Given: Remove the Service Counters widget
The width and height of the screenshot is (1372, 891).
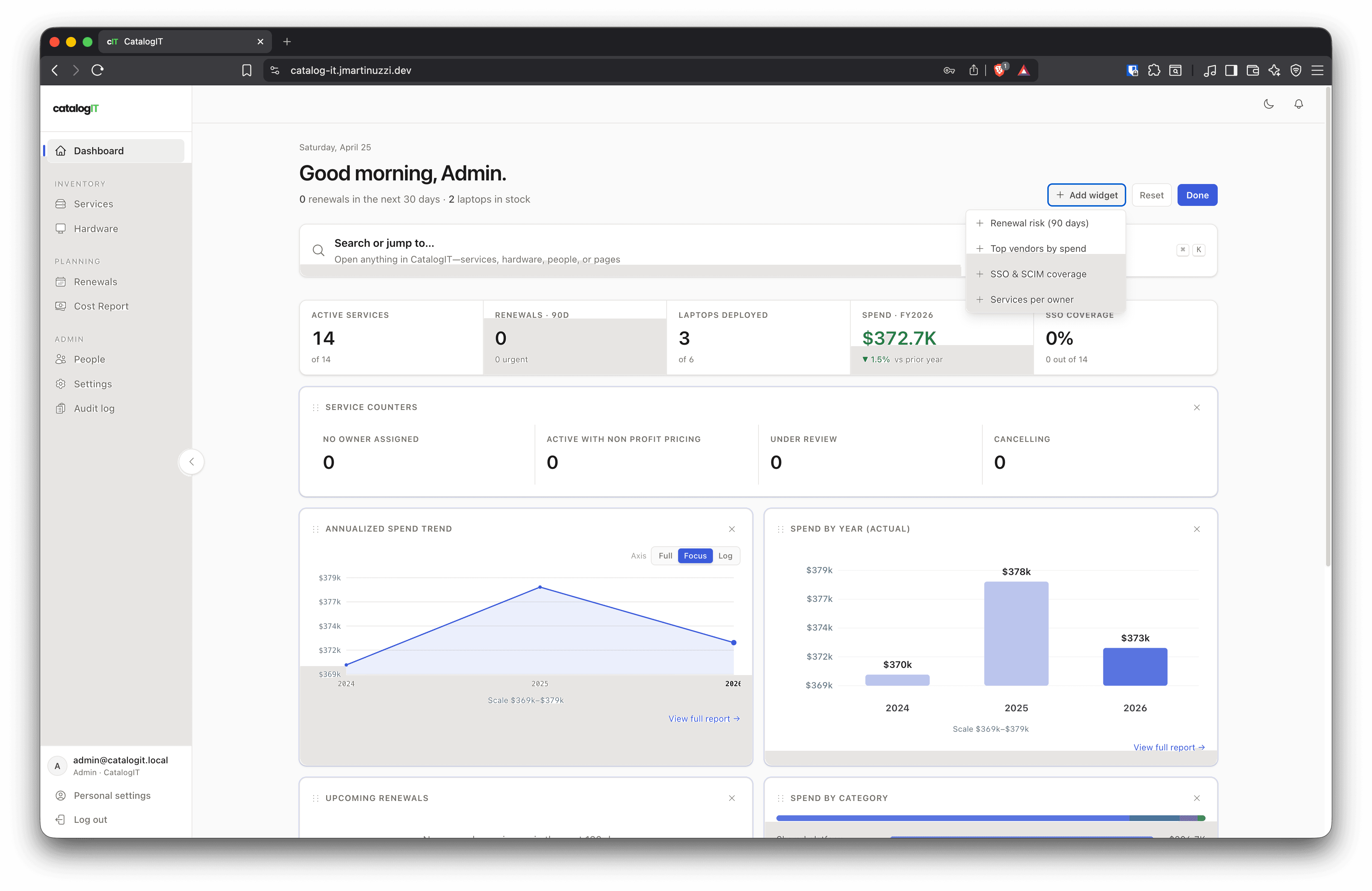Looking at the screenshot, I should pyautogui.click(x=1197, y=407).
